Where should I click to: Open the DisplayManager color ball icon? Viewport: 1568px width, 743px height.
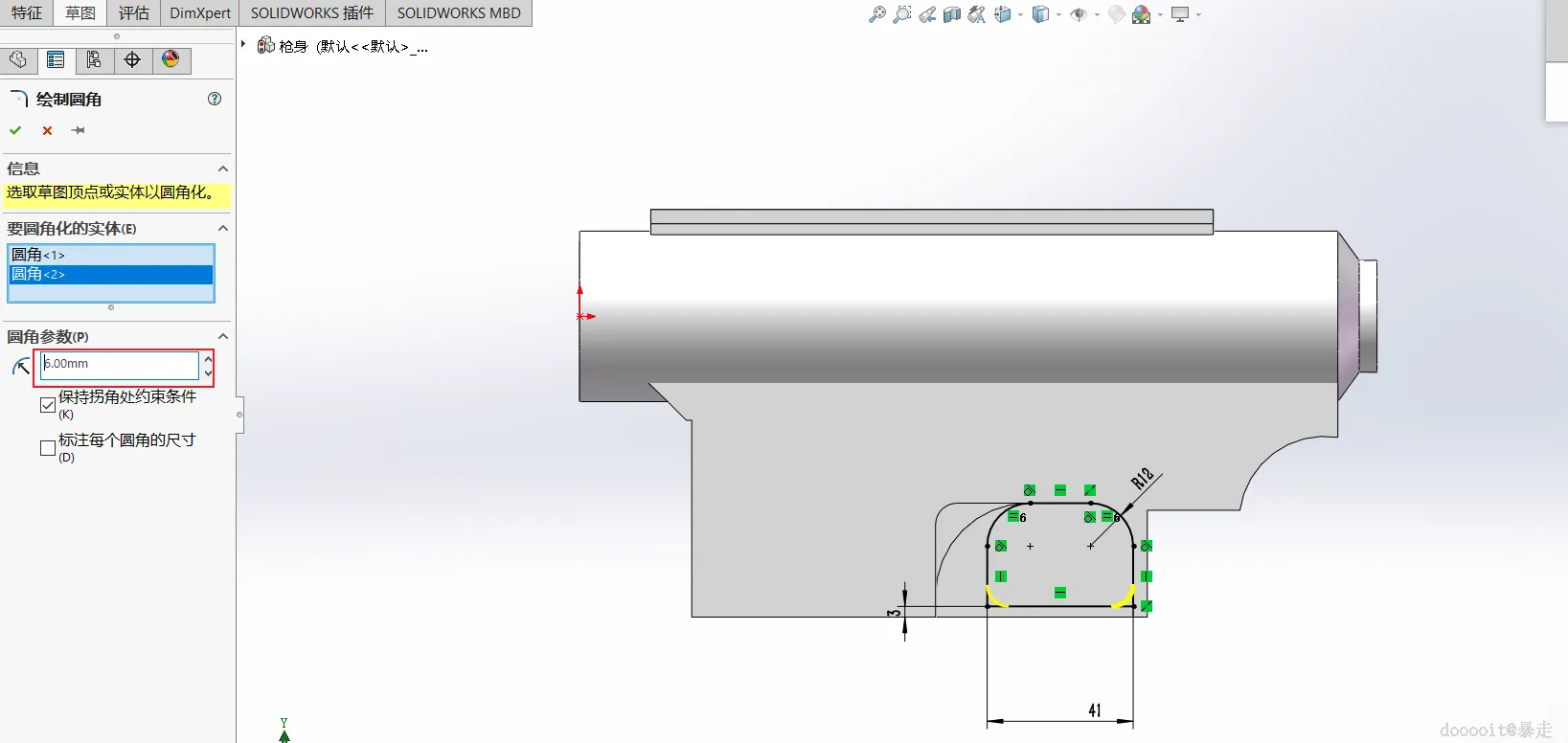pyautogui.click(x=170, y=60)
